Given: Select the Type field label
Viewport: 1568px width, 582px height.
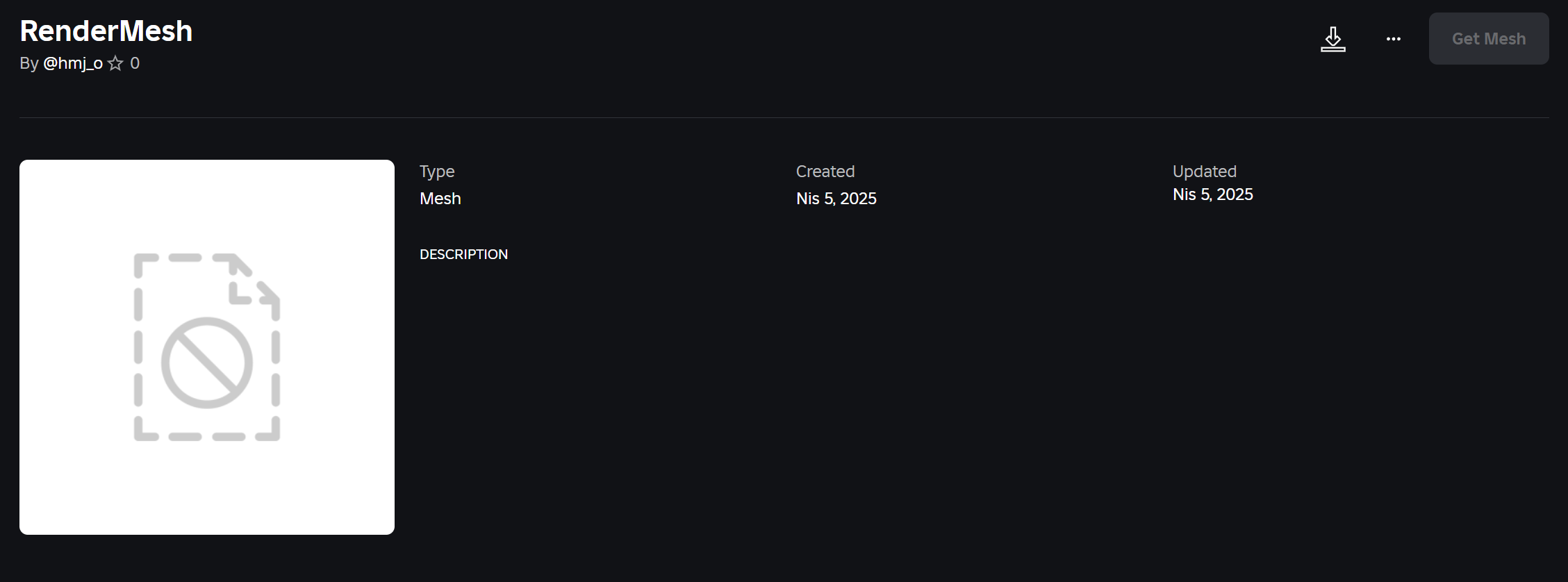Looking at the screenshot, I should pos(437,172).
